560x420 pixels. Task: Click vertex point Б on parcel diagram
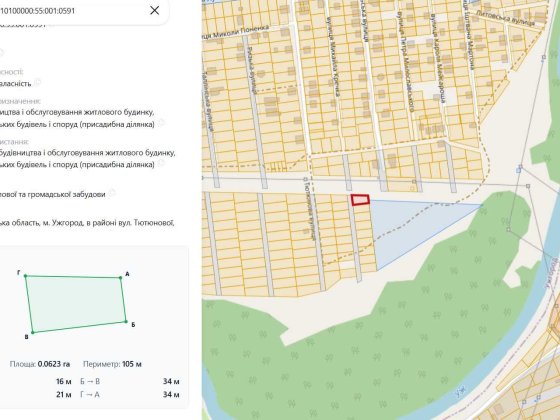(x=126, y=321)
